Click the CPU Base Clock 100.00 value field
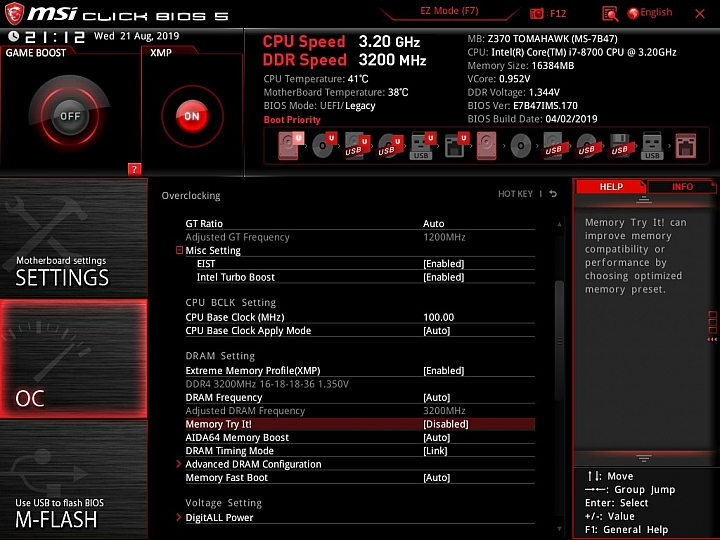This screenshot has height=540, width=720. 439,317
